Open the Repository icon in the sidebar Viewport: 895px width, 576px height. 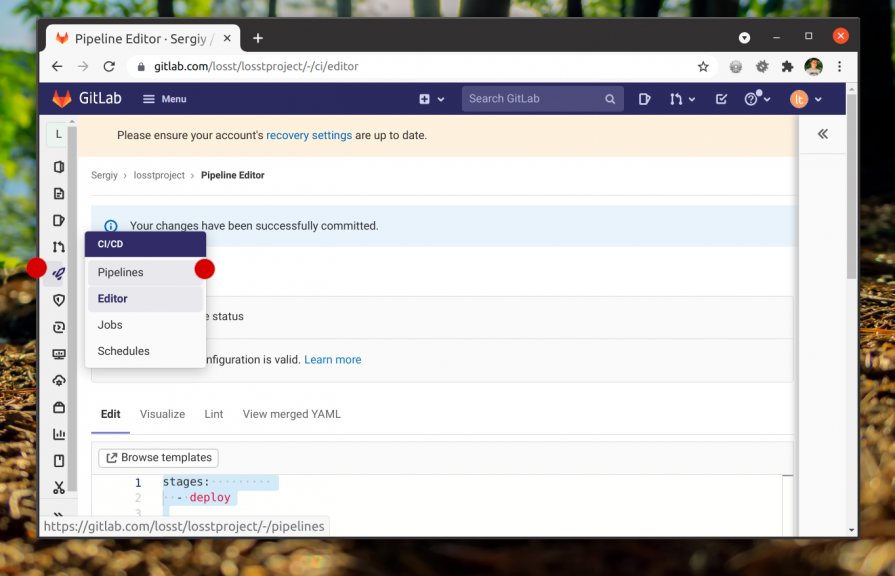(x=59, y=194)
